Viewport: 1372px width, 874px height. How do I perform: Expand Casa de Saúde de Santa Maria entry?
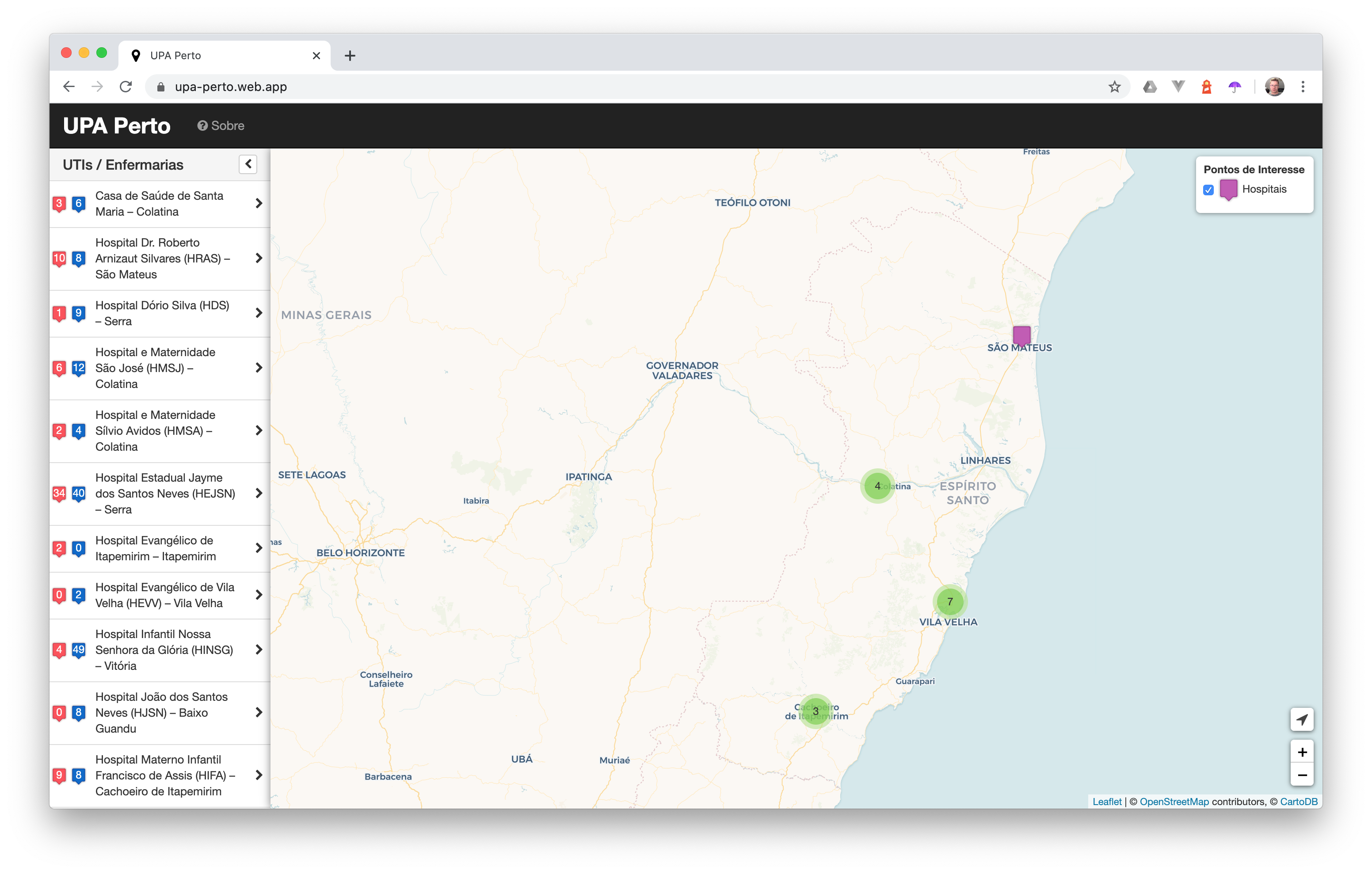259,203
